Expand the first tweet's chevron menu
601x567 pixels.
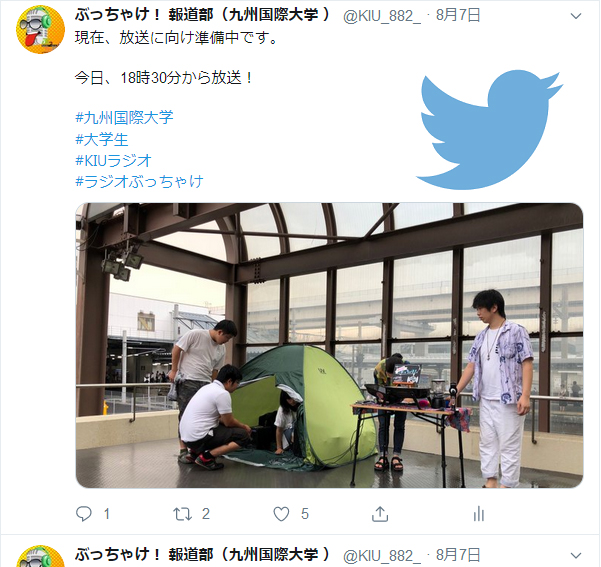(576, 16)
